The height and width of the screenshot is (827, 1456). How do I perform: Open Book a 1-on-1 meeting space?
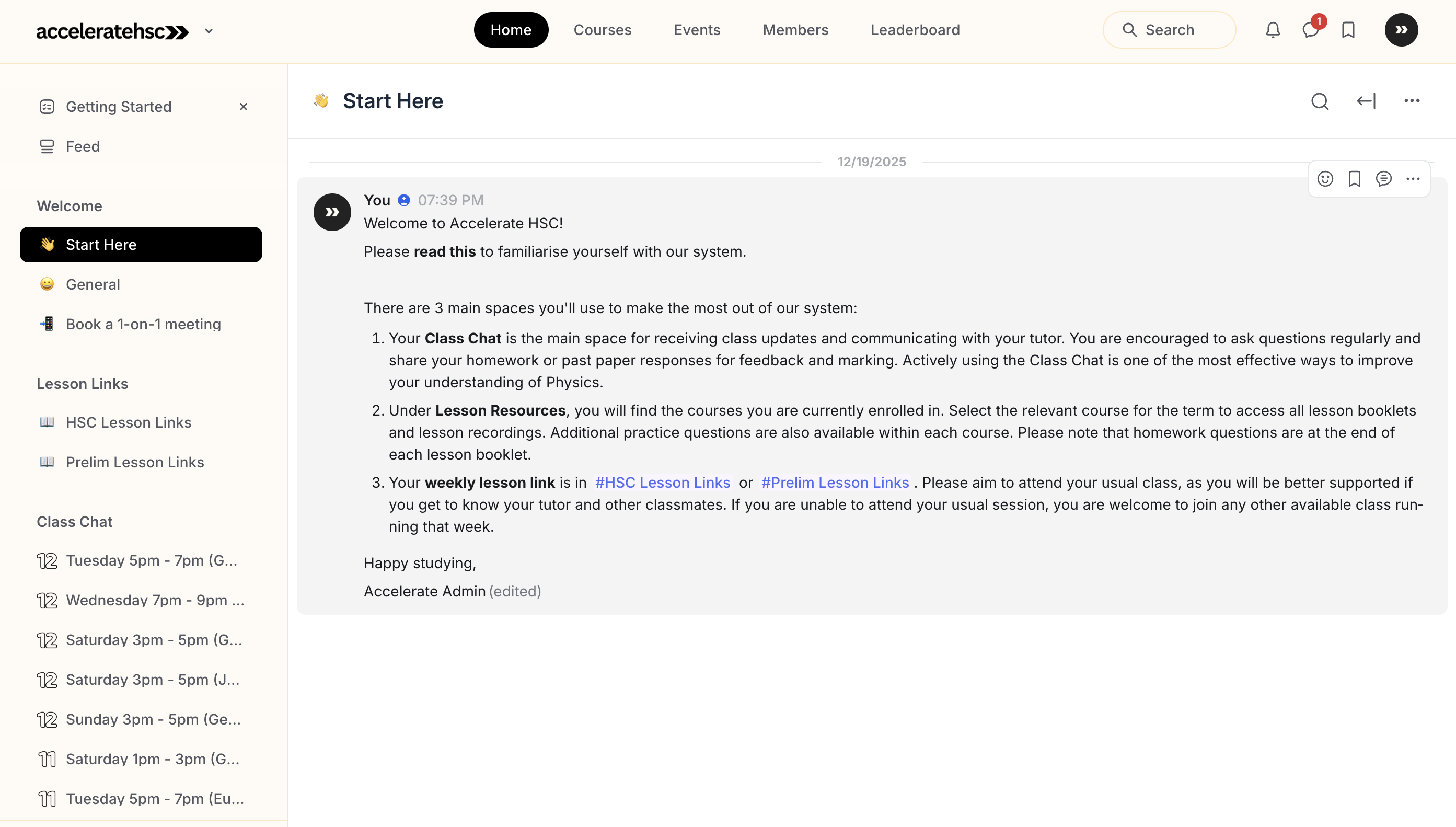pos(143,324)
